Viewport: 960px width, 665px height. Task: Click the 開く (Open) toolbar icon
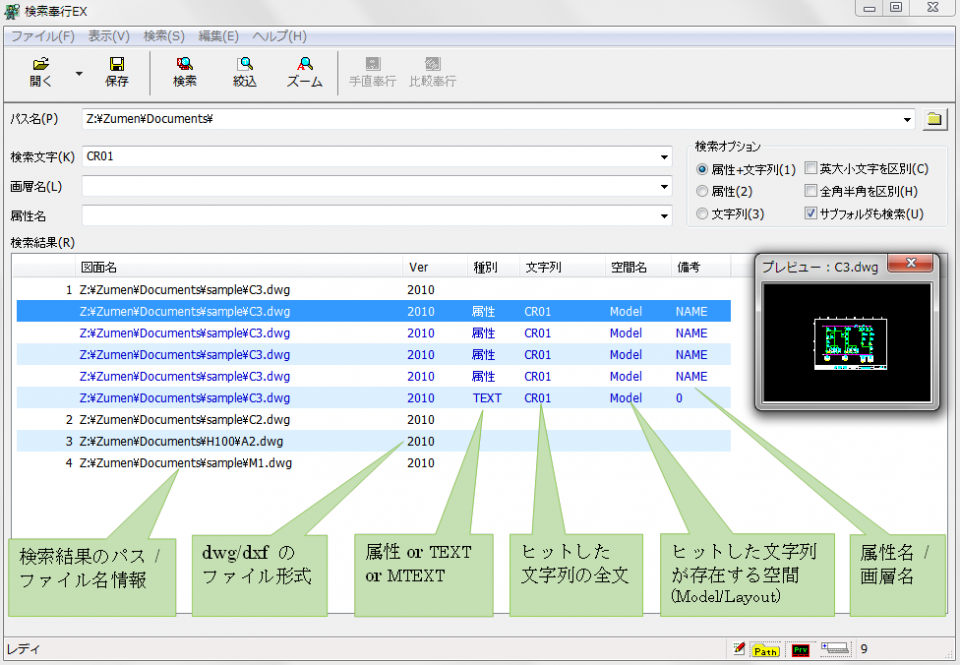41,72
